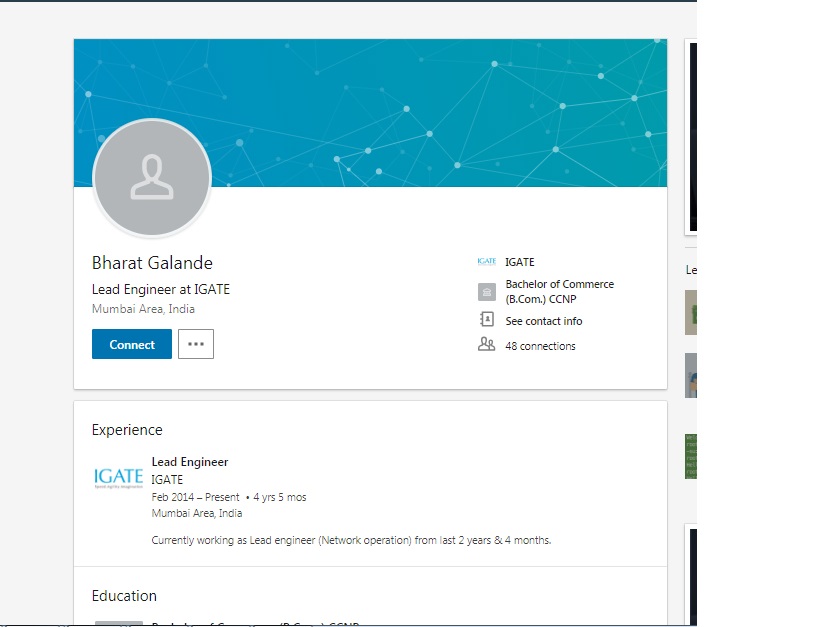Open IGATE company link in profile summary
The width and height of the screenshot is (819, 627).
tap(520, 262)
